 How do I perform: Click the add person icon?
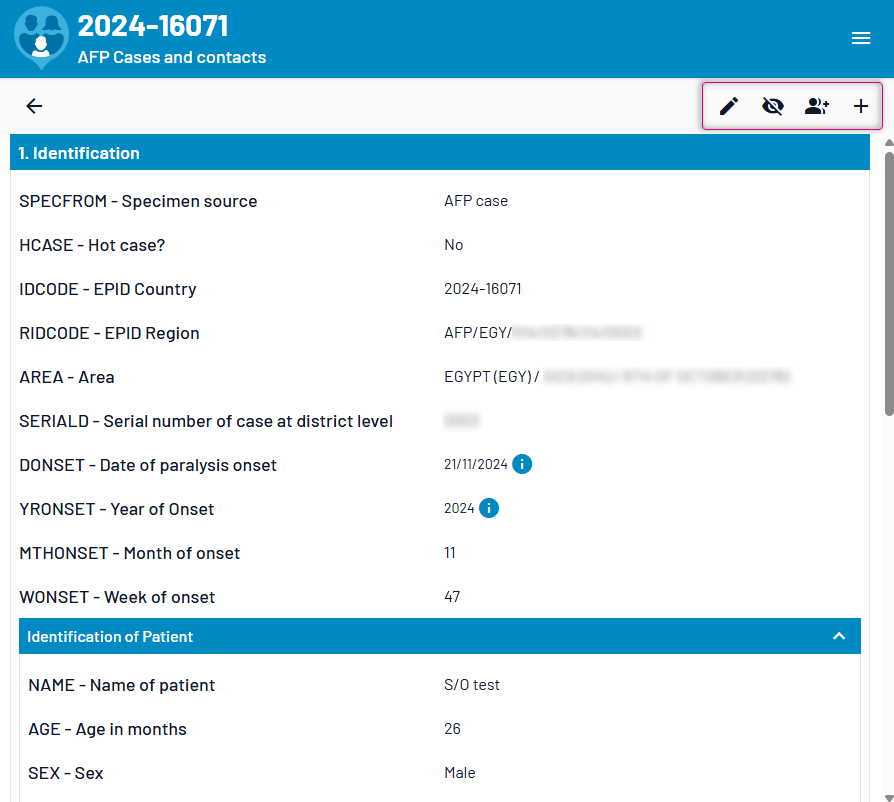[817, 106]
